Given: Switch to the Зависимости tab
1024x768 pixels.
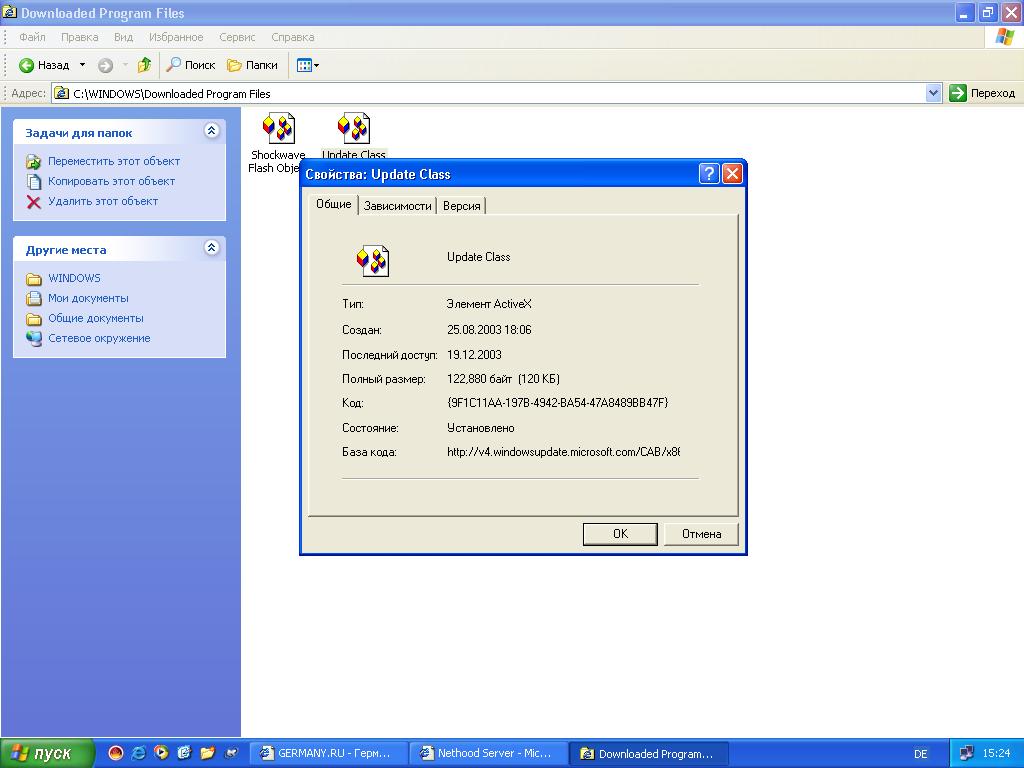Looking at the screenshot, I should pyautogui.click(x=397, y=206).
